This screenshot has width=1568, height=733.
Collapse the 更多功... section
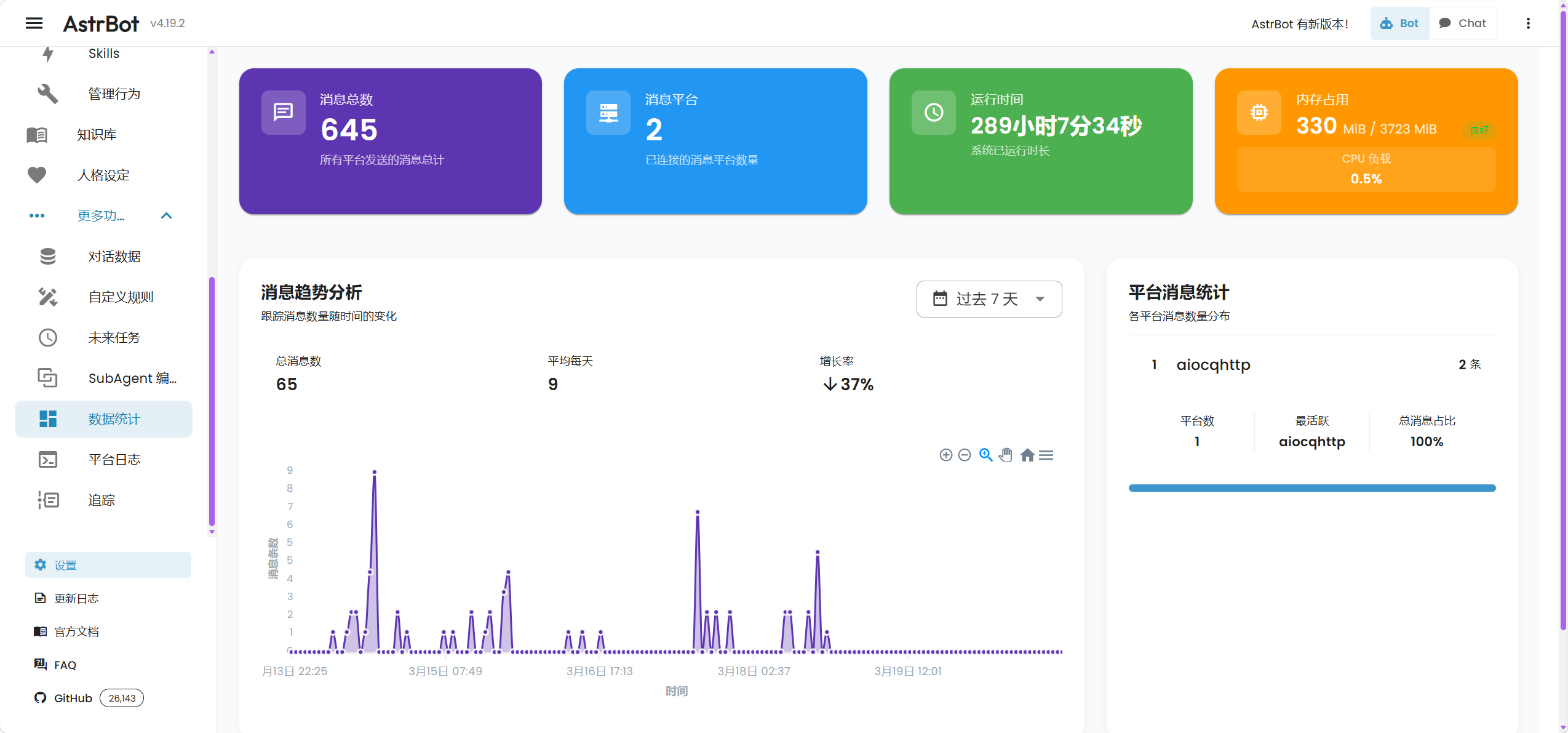(x=103, y=216)
